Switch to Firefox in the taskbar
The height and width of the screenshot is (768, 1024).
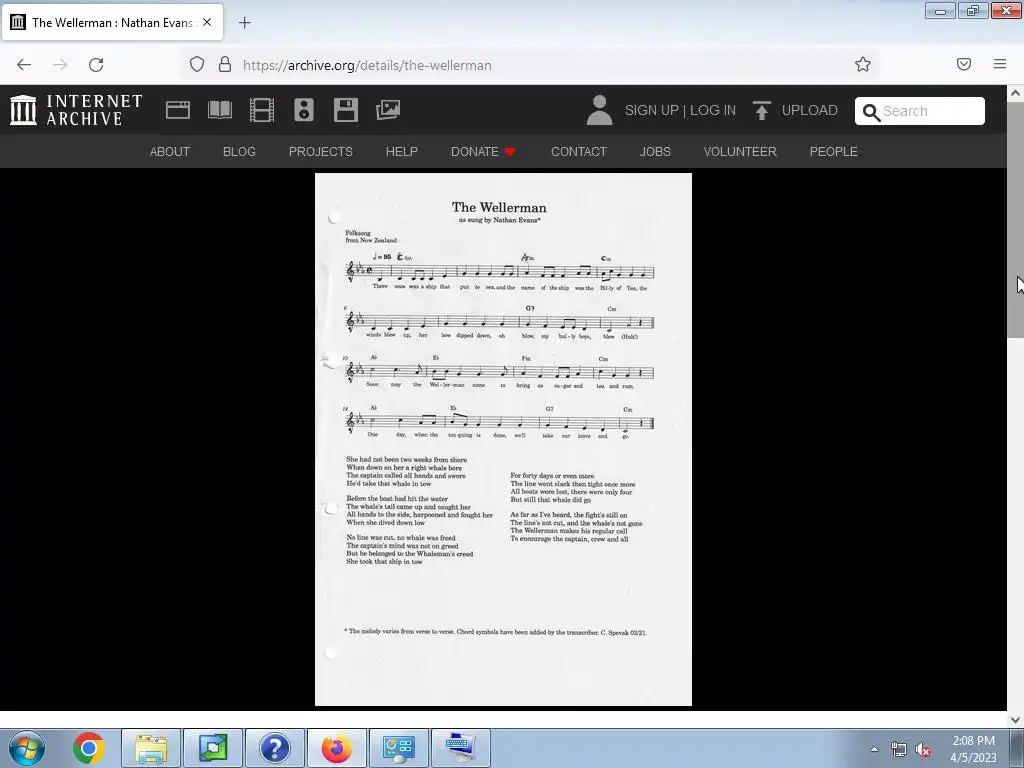[x=336, y=748]
